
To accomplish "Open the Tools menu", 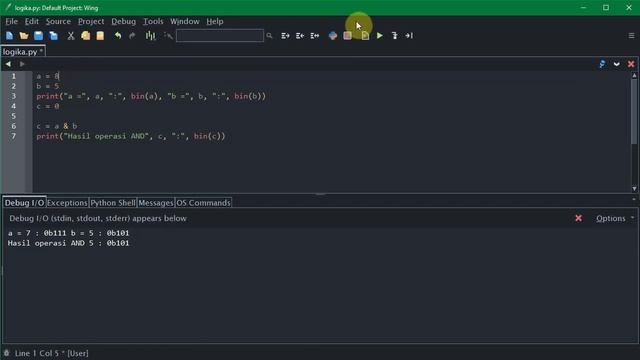I will pyautogui.click(x=153, y=21).
